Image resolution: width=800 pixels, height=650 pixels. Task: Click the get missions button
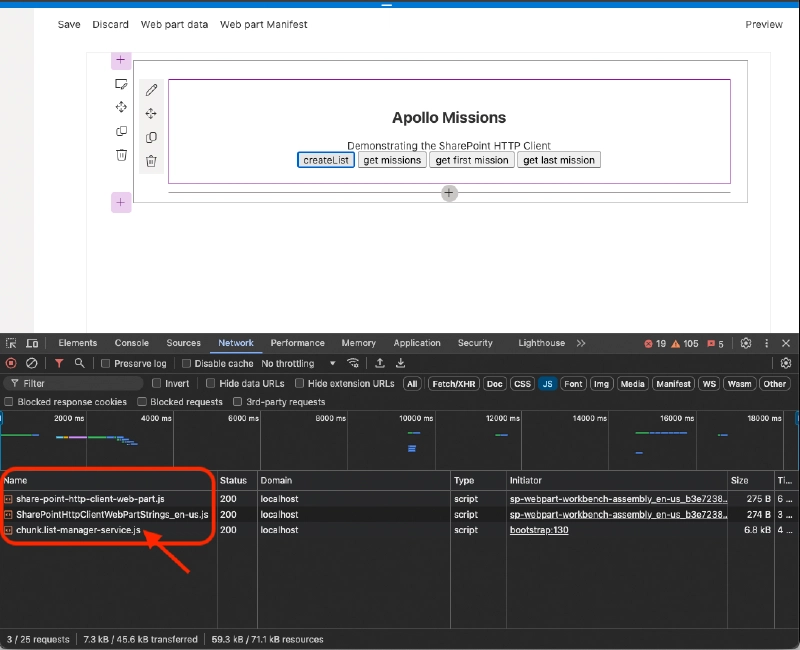pos(391,159)
